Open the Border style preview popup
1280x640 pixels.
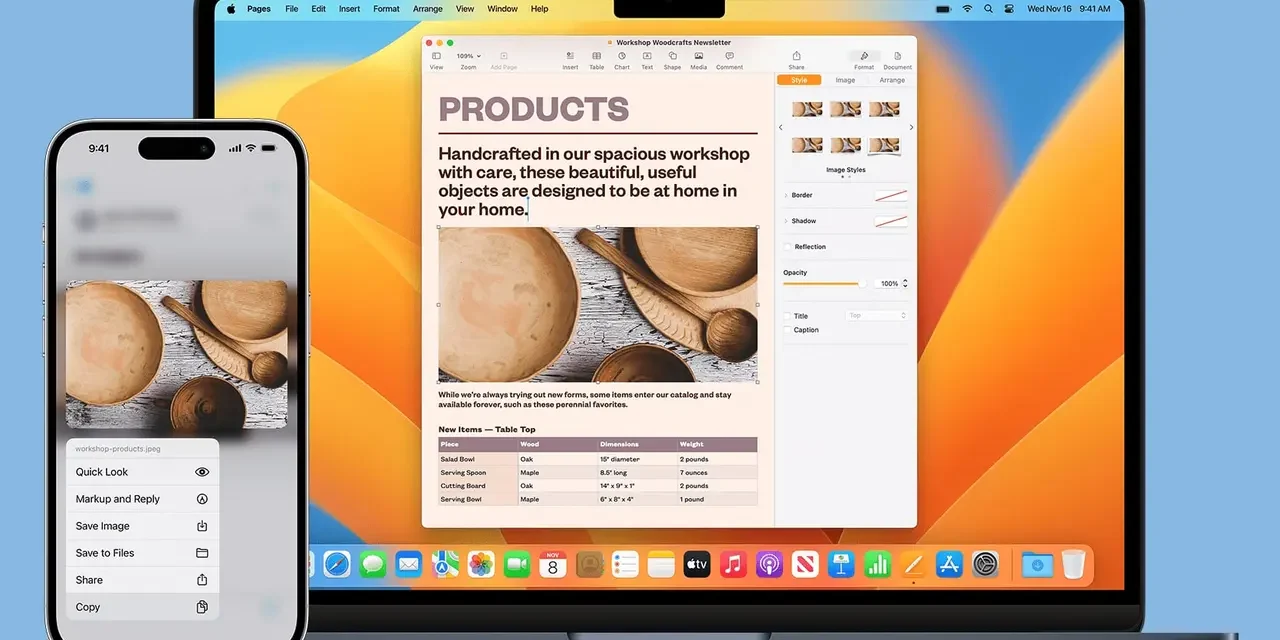click(891, 195)
